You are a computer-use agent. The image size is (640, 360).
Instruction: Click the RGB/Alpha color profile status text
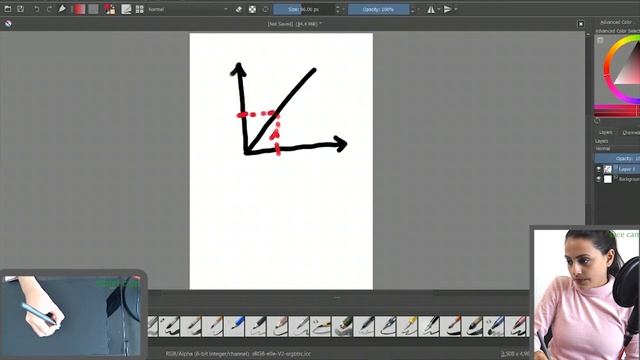[x=238, y=354]
